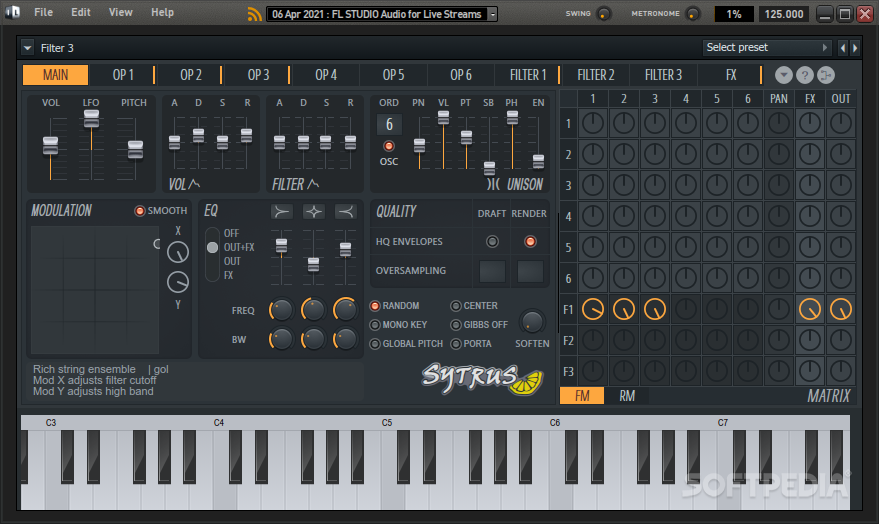Set the EQ routing switch

click(212, 254)
